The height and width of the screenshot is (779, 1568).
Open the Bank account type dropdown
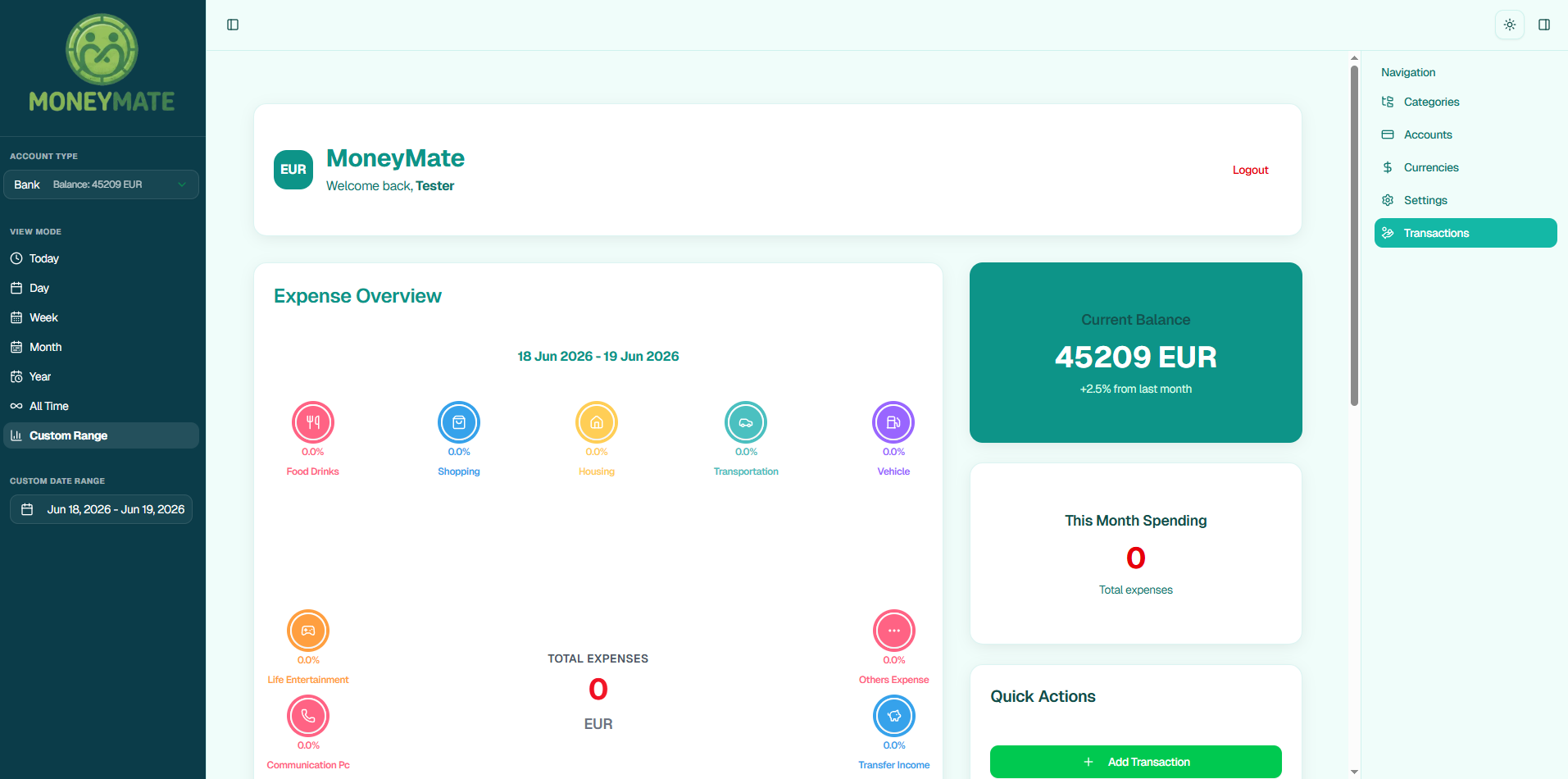(102, 184)
